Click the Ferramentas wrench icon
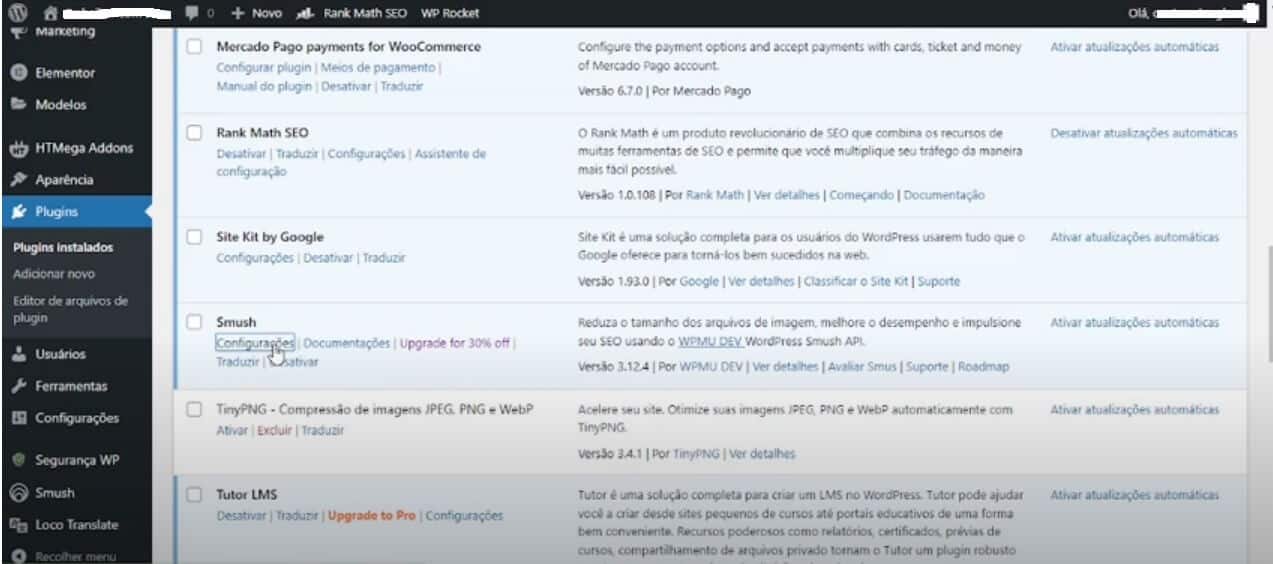This screenshot has height=564, width=1273. 18,386
